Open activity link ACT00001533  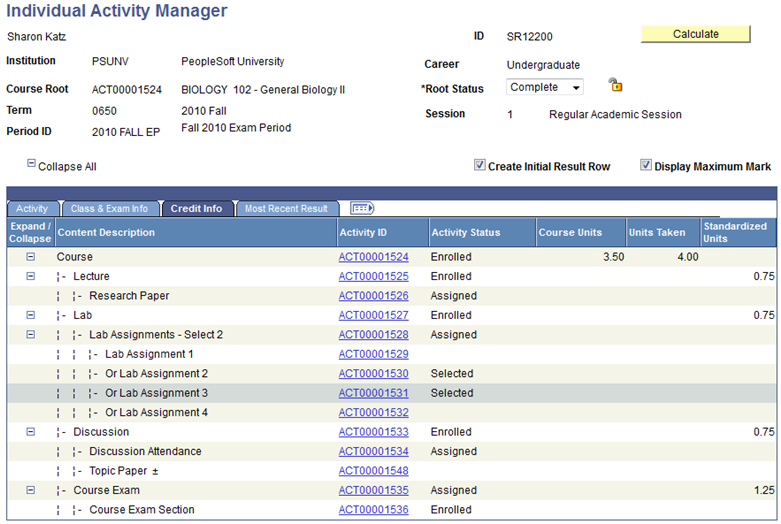tap(374, 432)
